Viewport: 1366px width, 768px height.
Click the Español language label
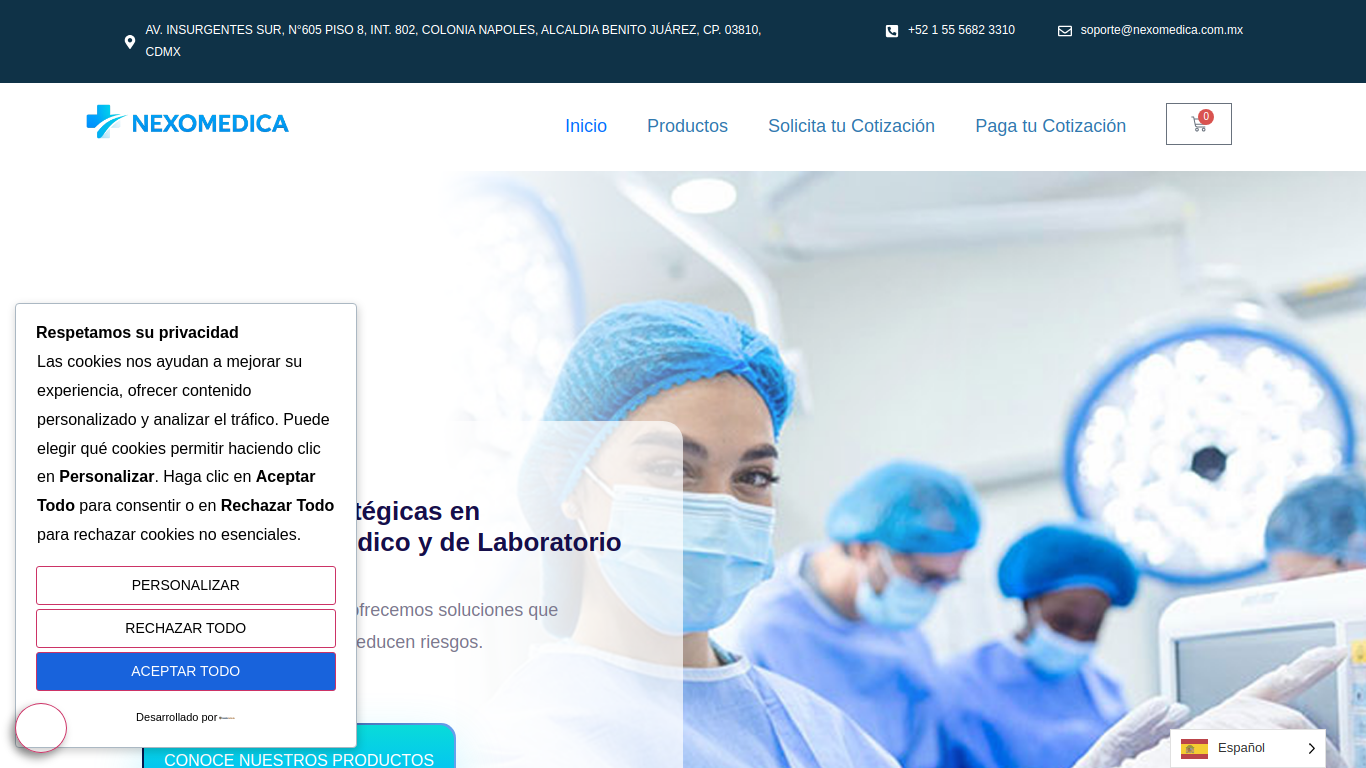point(1241,748)
